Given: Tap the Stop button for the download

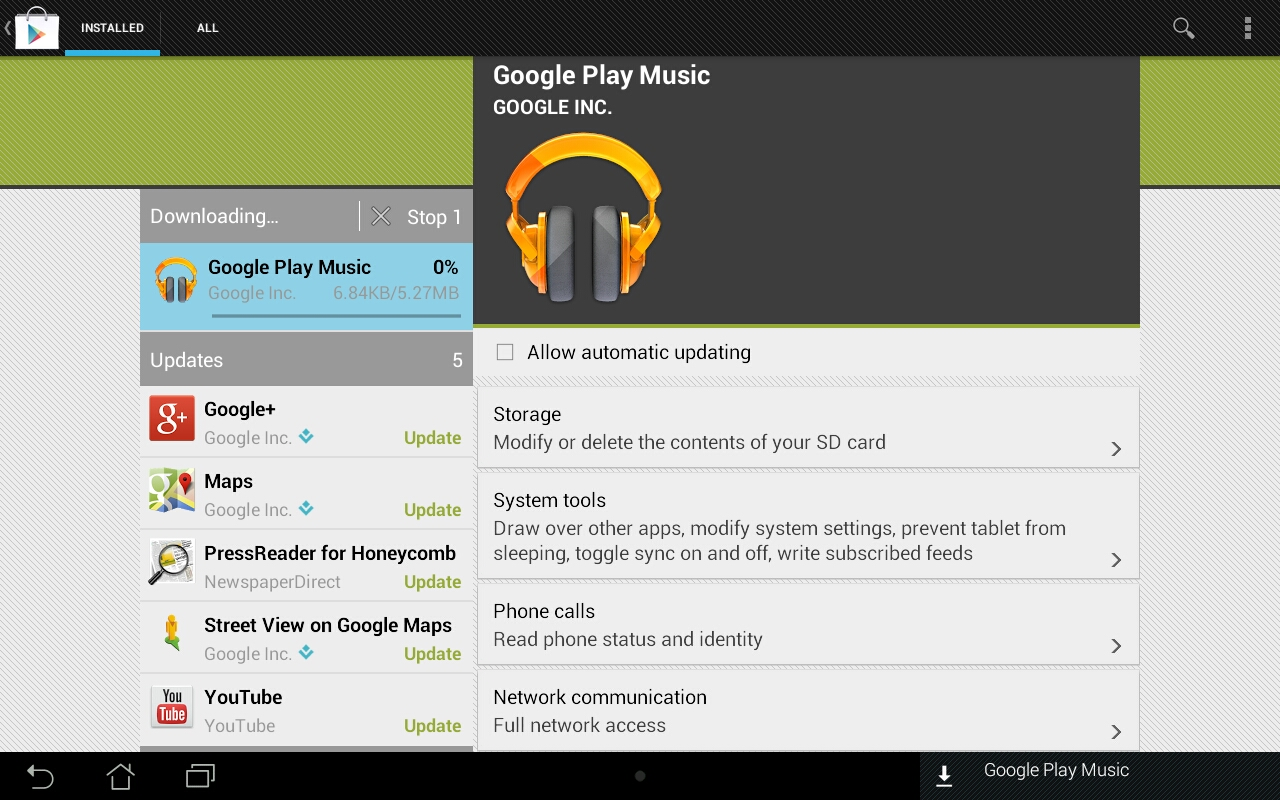Looking at the screenshot, I should (x=434, y=217).
